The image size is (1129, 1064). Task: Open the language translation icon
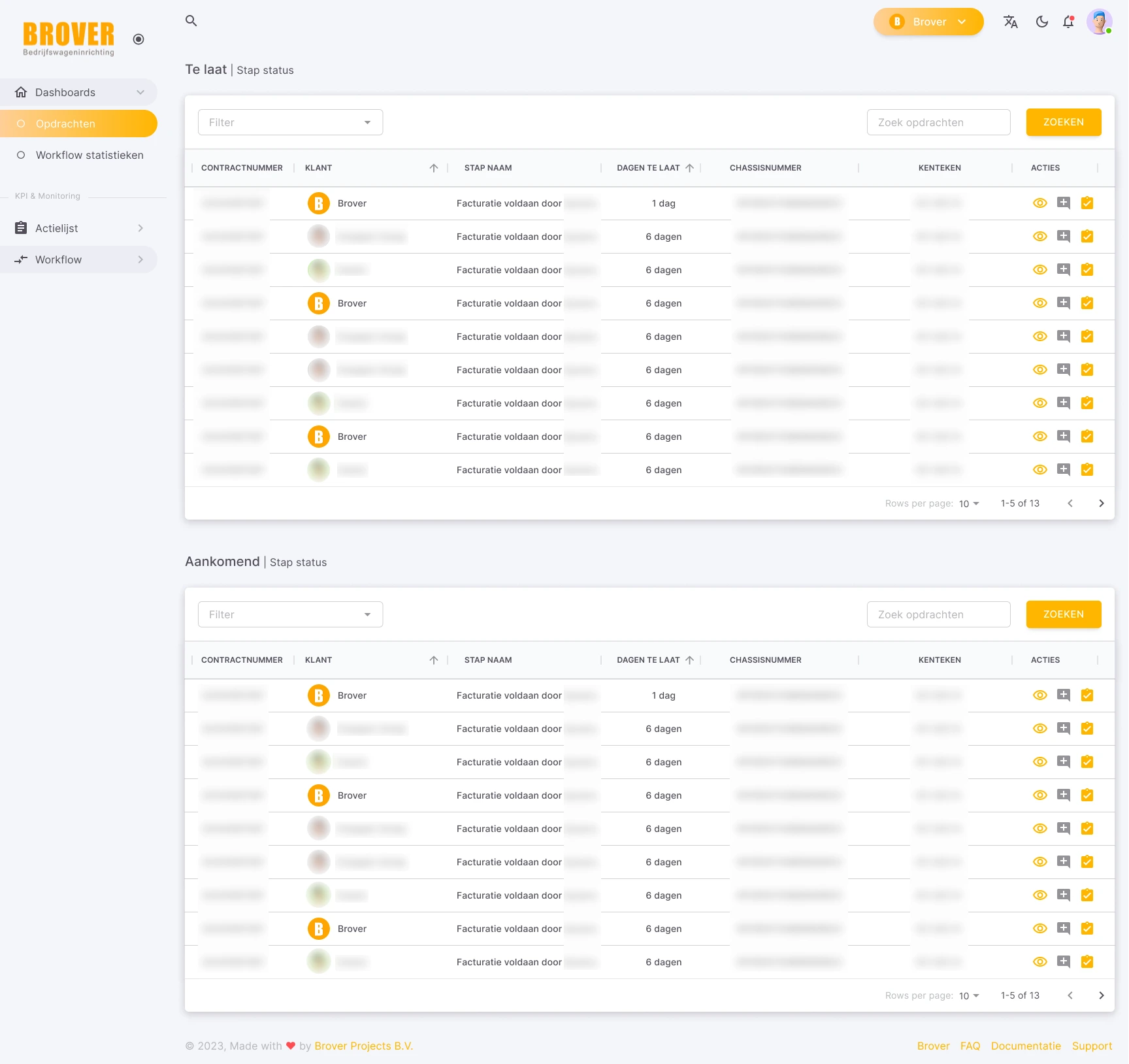(x=1011, y=22)
